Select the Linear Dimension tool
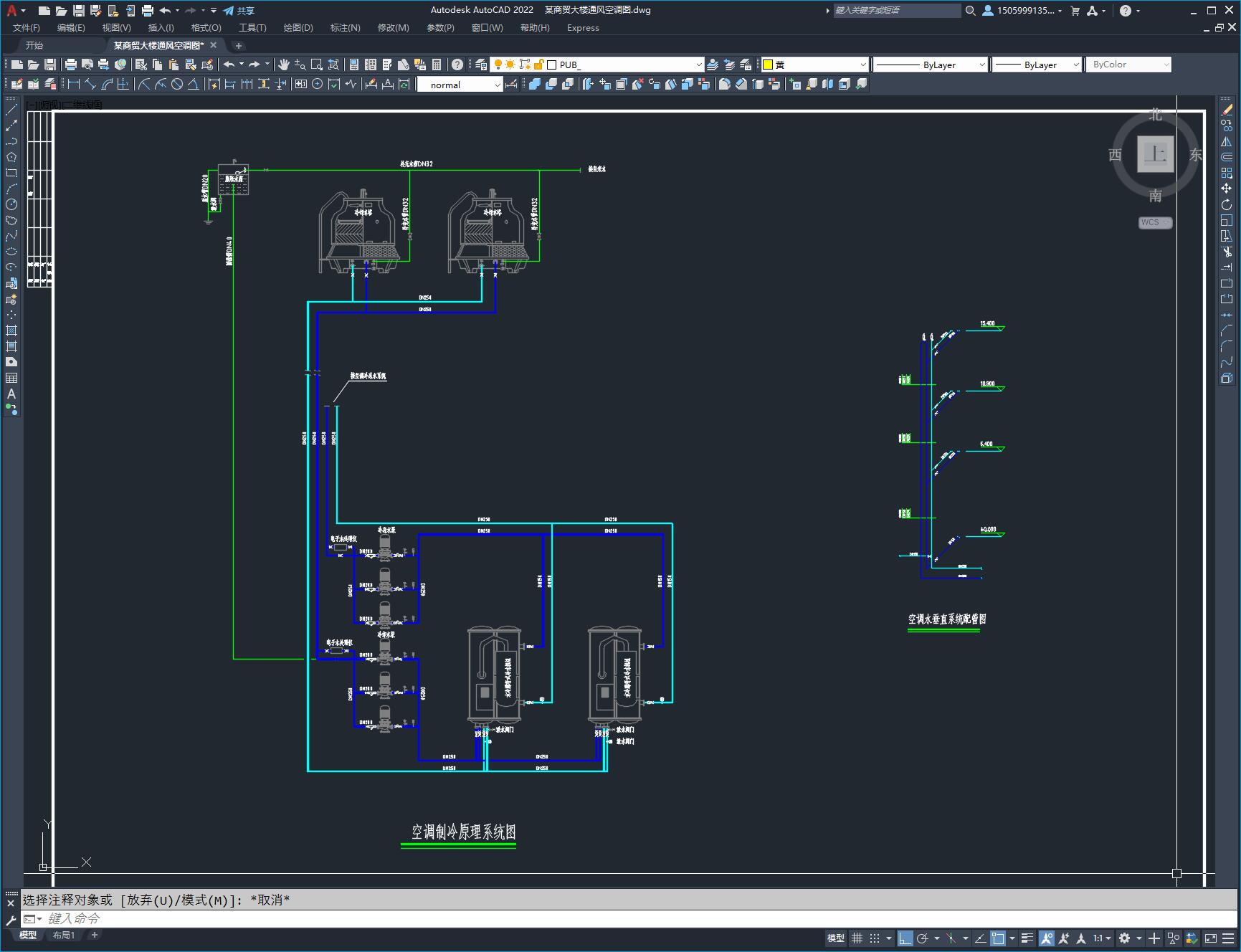 [x=73, y=84]
